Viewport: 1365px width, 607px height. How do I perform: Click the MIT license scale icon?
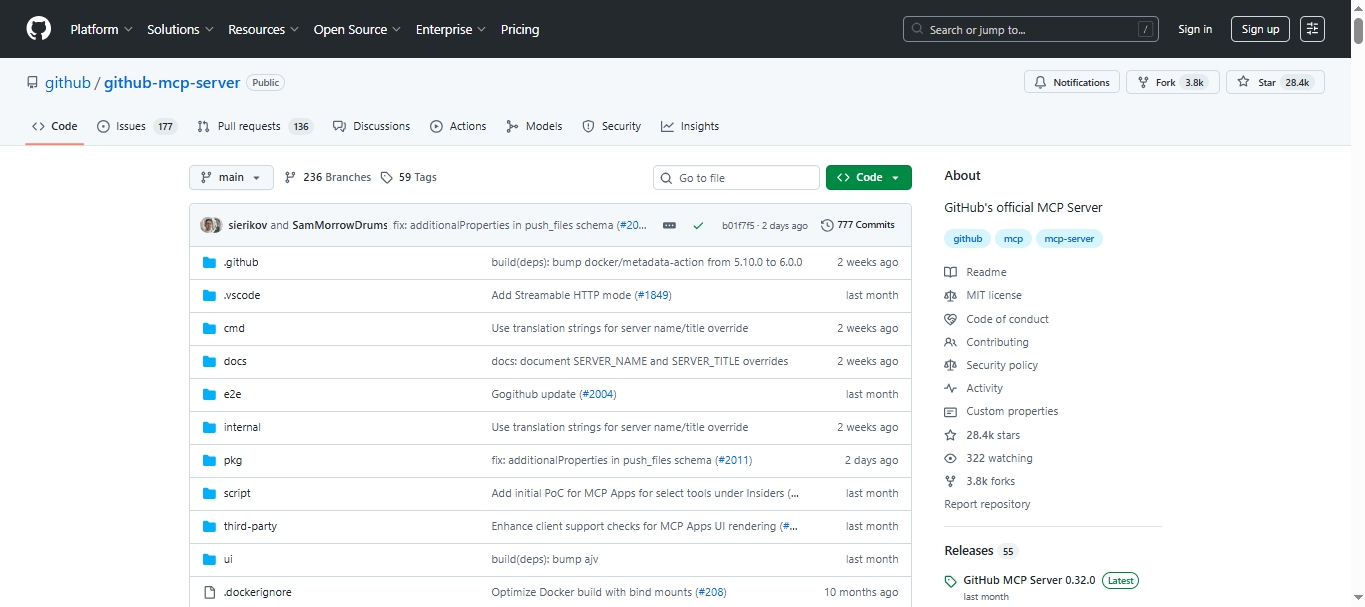coord(950,295)
